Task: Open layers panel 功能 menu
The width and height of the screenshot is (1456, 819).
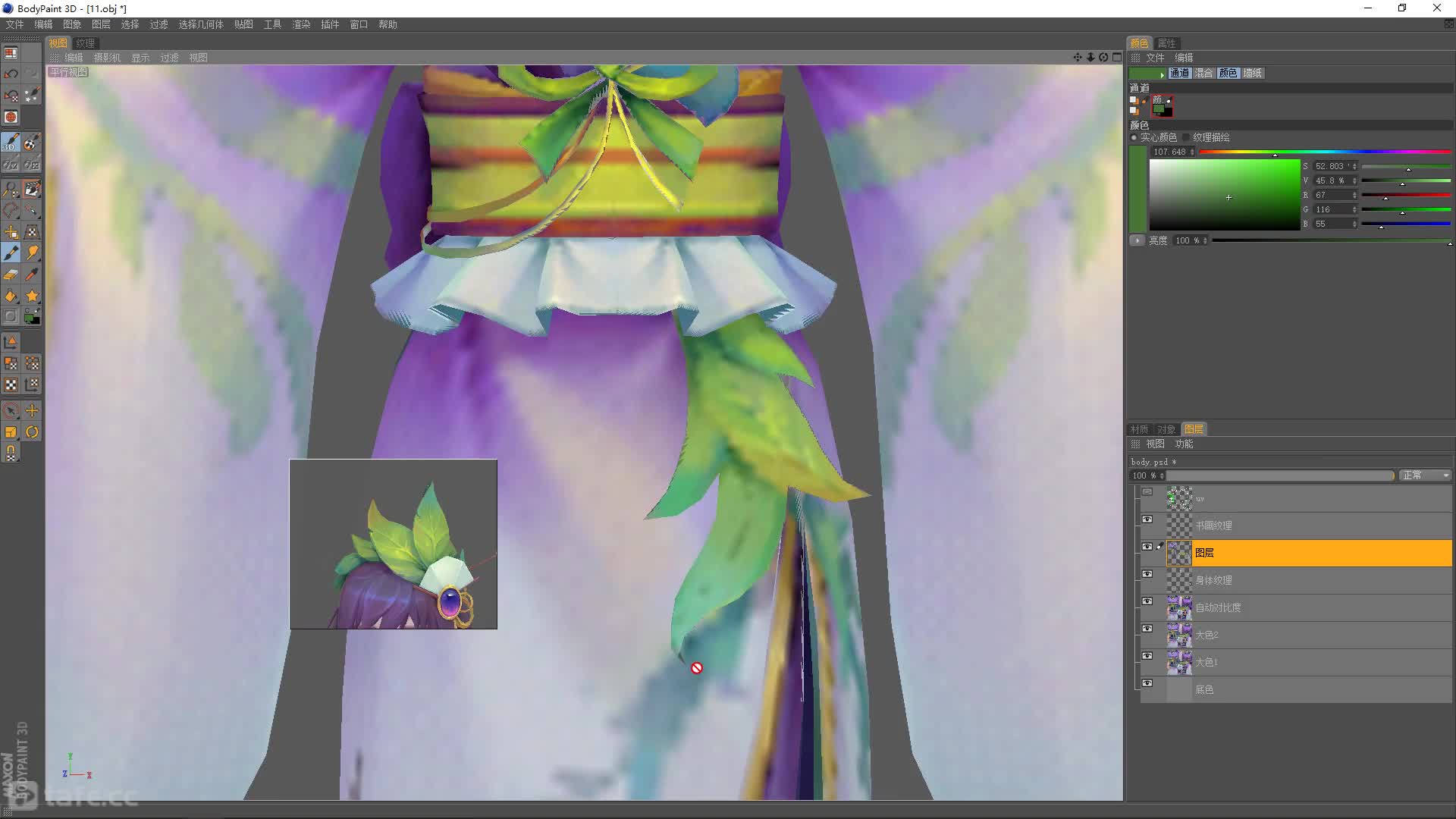Action: click(1184, 444)
